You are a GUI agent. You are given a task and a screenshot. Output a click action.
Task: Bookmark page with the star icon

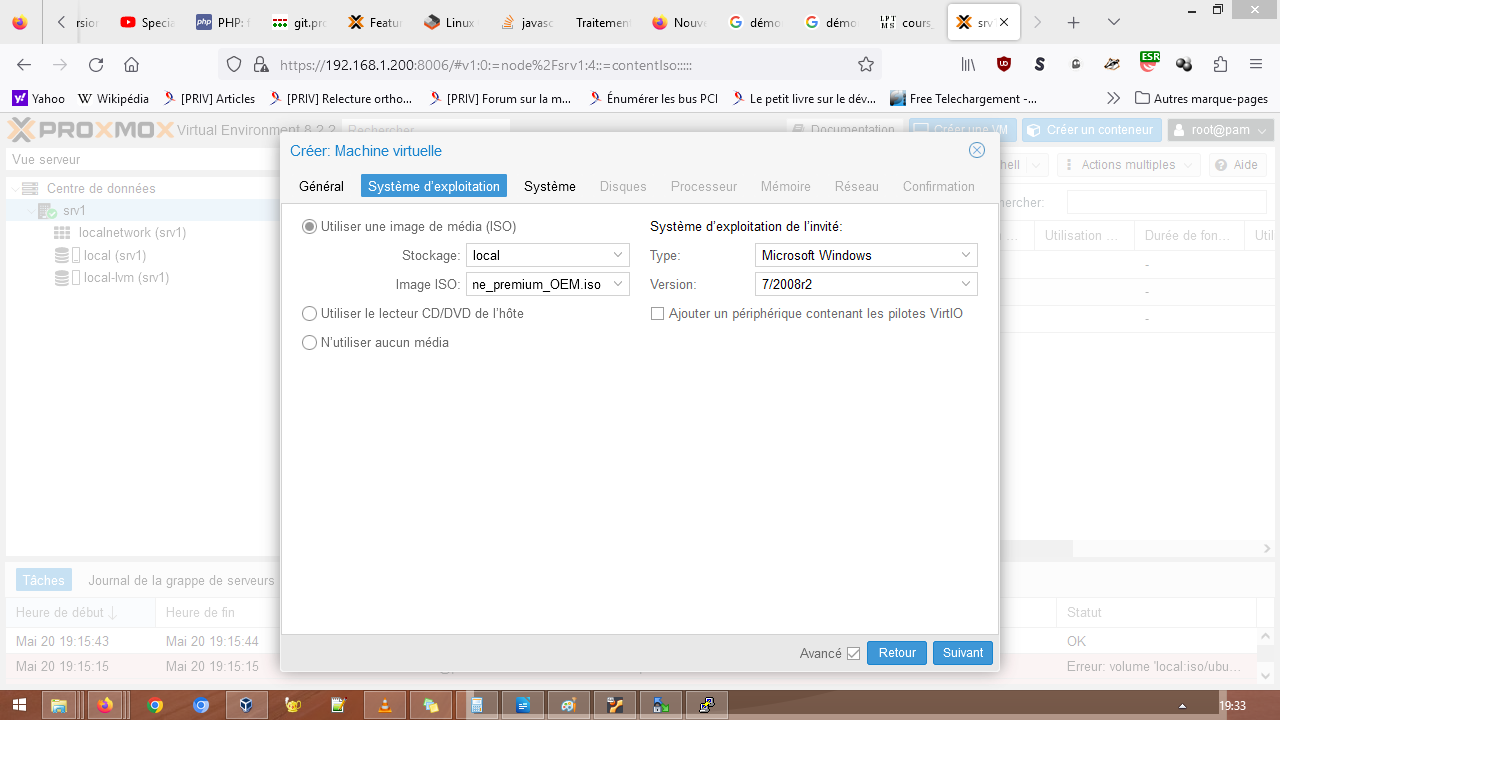pyautogui.click(x=866, y=65)
